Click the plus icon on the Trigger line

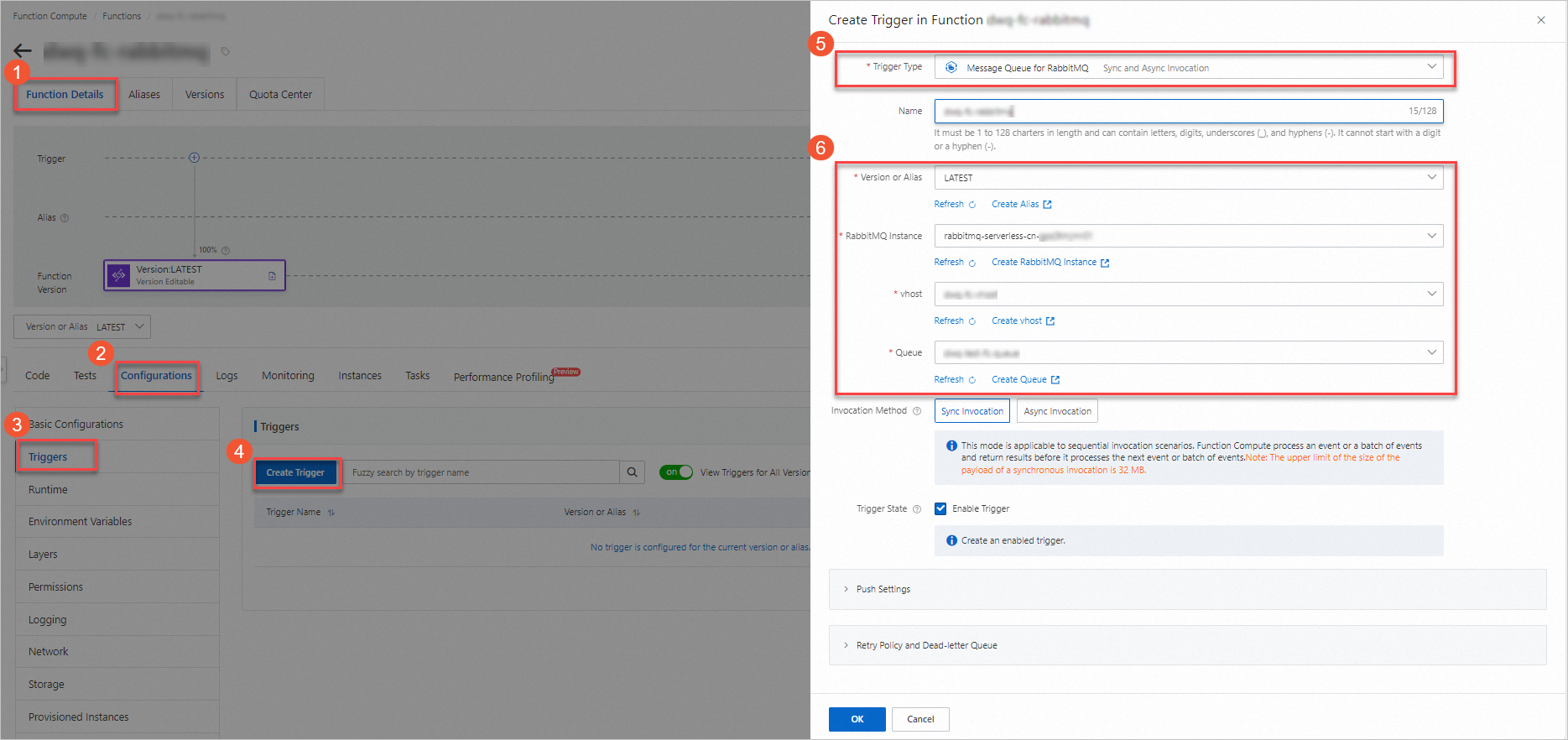tap(195, 158)
